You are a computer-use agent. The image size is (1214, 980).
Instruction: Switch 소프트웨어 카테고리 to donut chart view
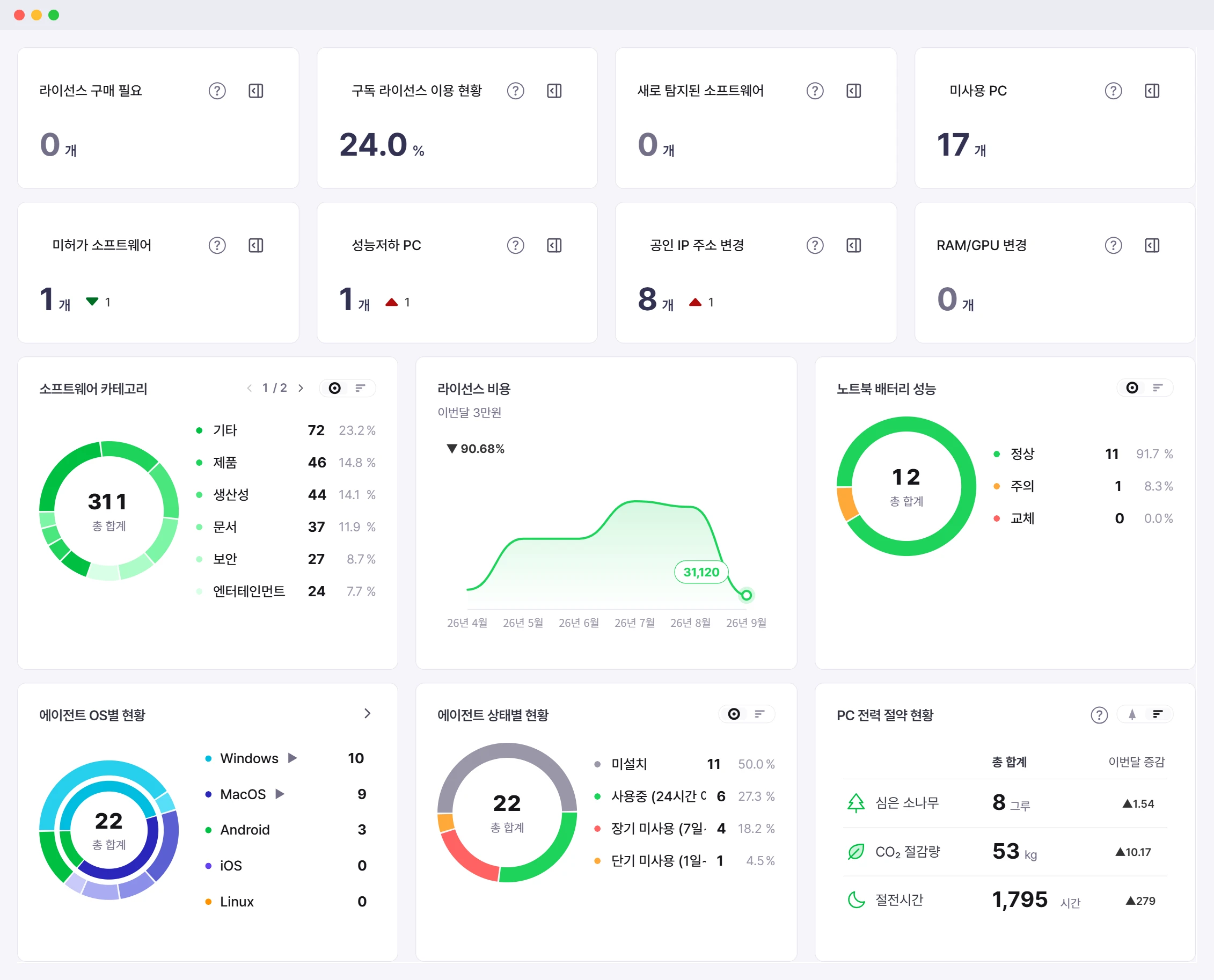(x=335, y=389)
